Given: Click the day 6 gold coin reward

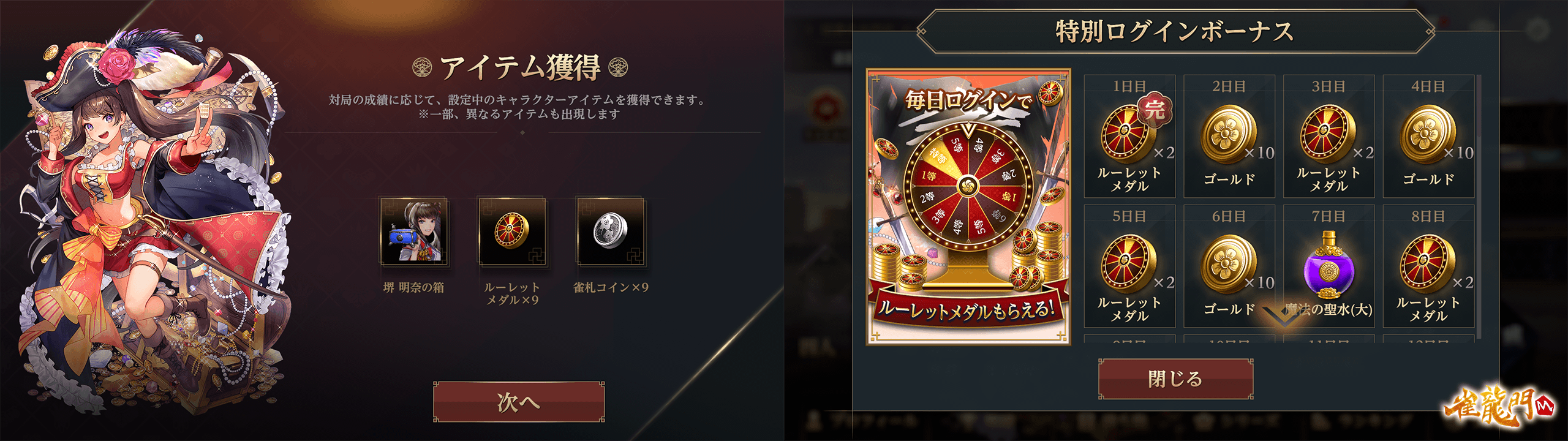Looking at the screenshot, I should 1229,266.
